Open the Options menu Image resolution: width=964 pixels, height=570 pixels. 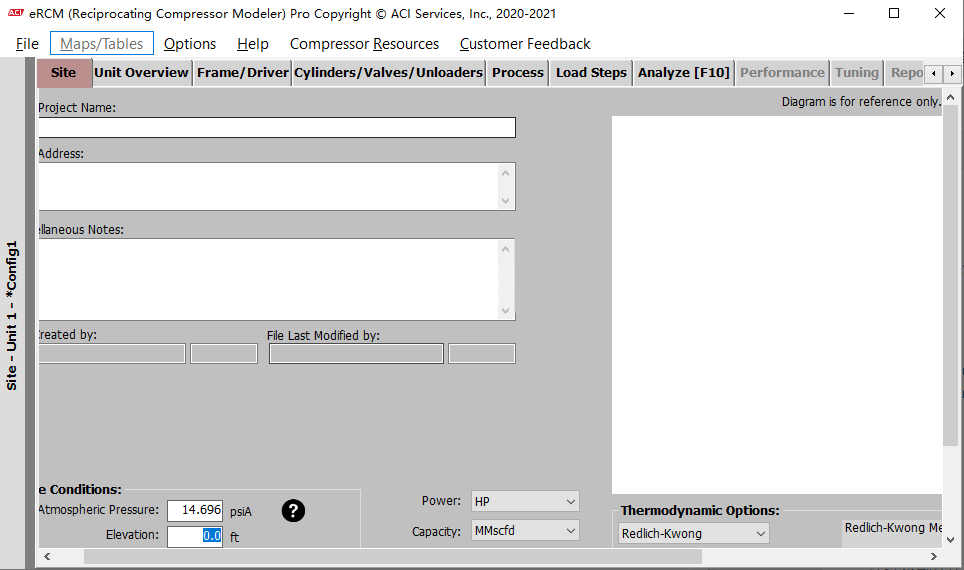tap(190, 44)
